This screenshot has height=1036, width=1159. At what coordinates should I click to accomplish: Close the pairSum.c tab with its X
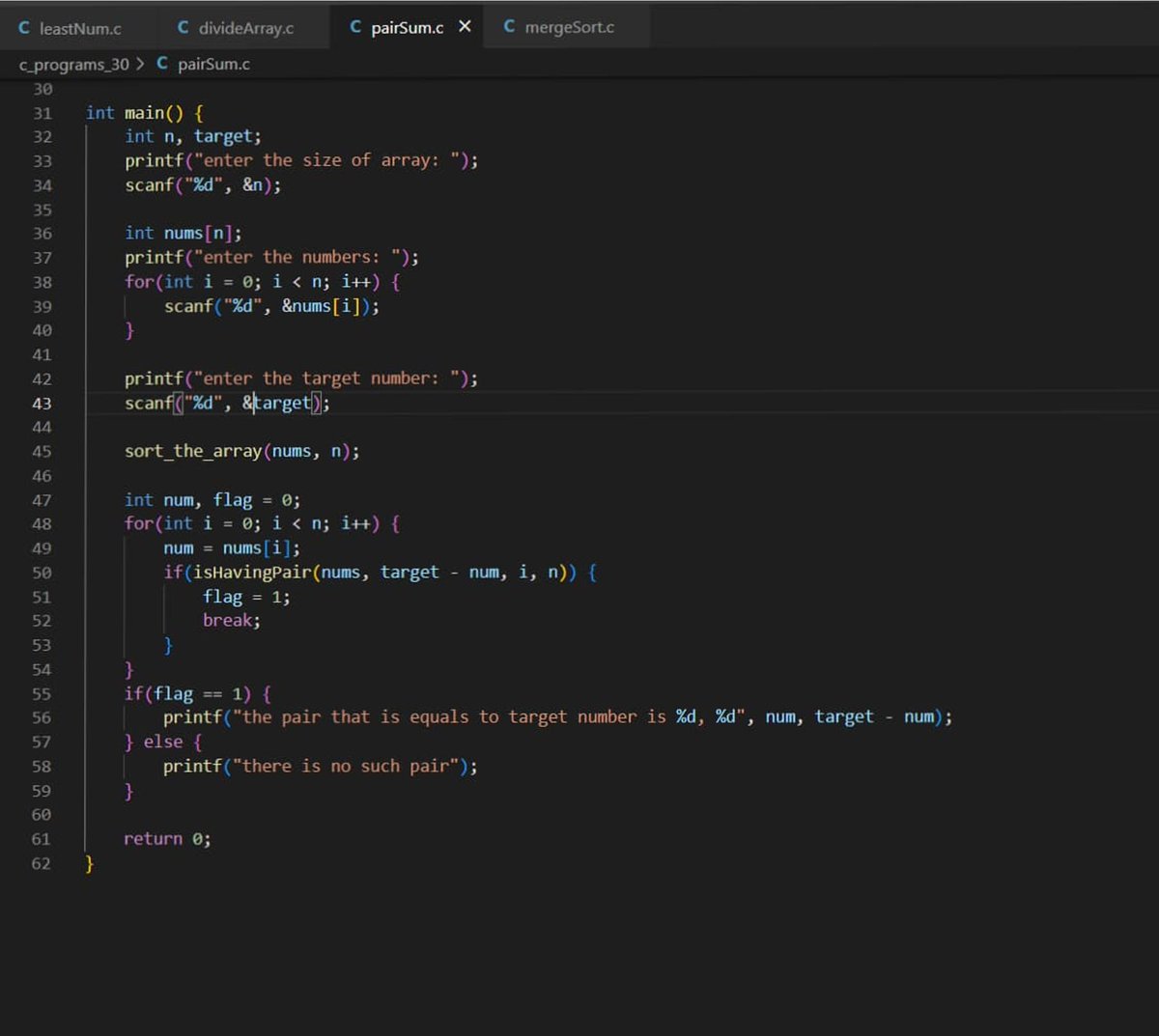[465, 27]
